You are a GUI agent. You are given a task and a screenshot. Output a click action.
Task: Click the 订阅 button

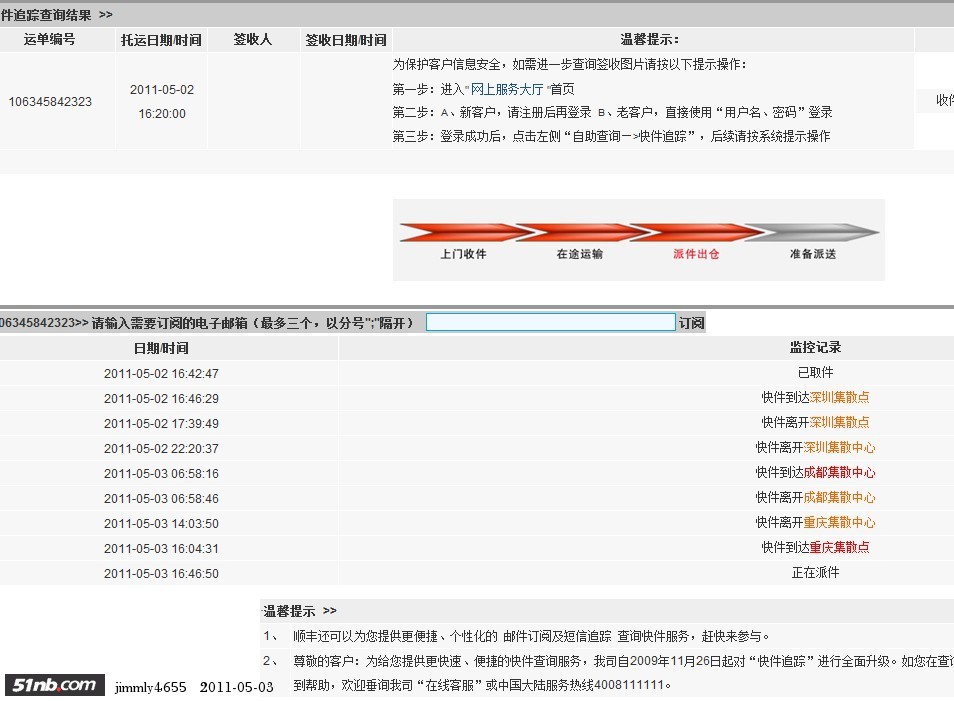[692, 323]
